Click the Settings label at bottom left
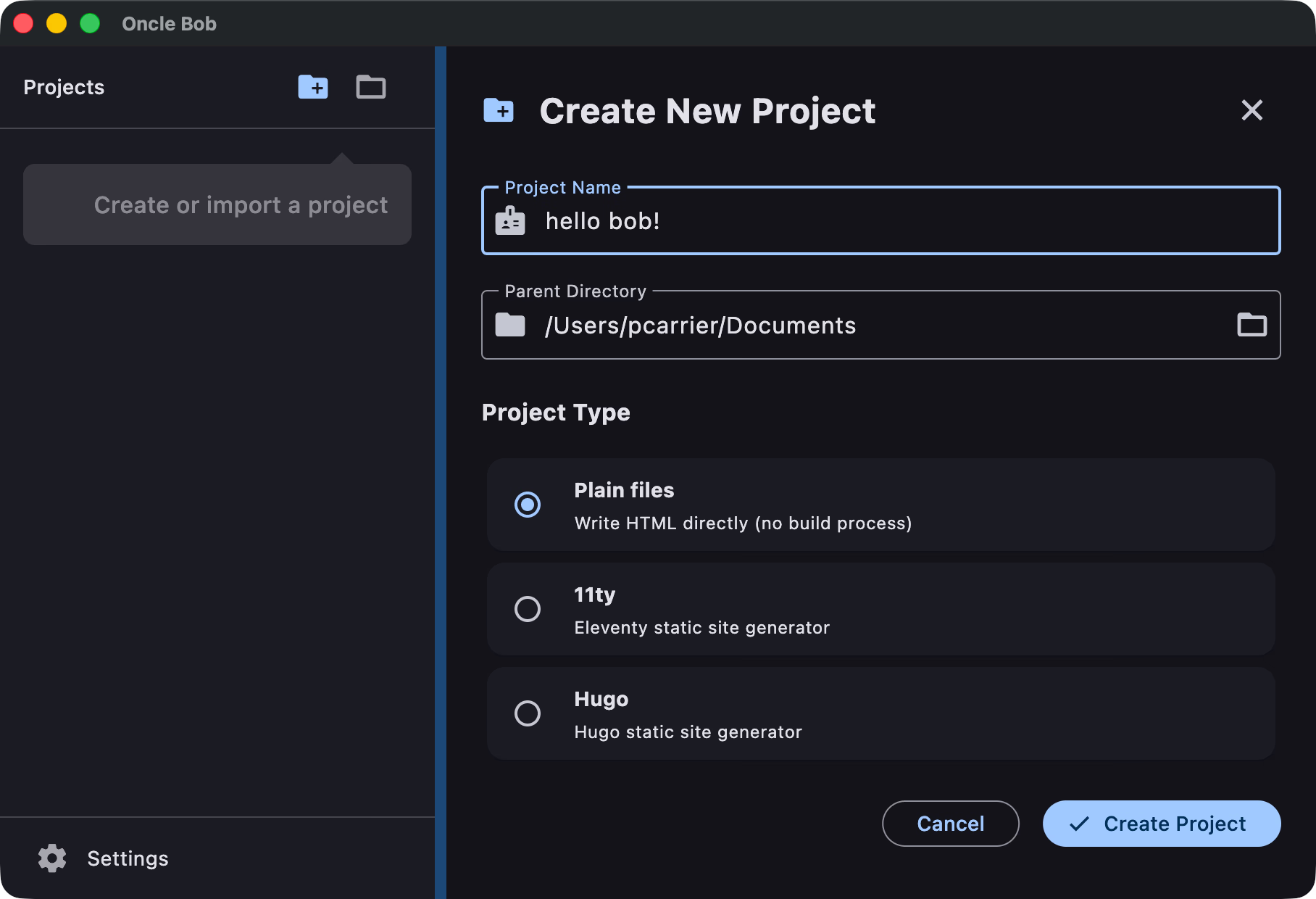 [x=128, y=858]
